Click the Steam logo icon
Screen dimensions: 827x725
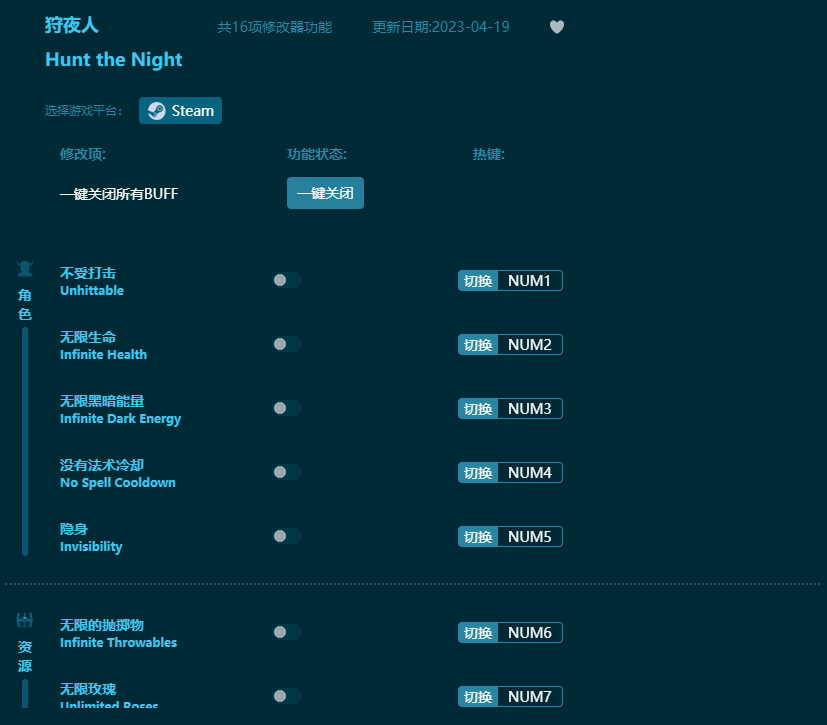coord(157,111)
